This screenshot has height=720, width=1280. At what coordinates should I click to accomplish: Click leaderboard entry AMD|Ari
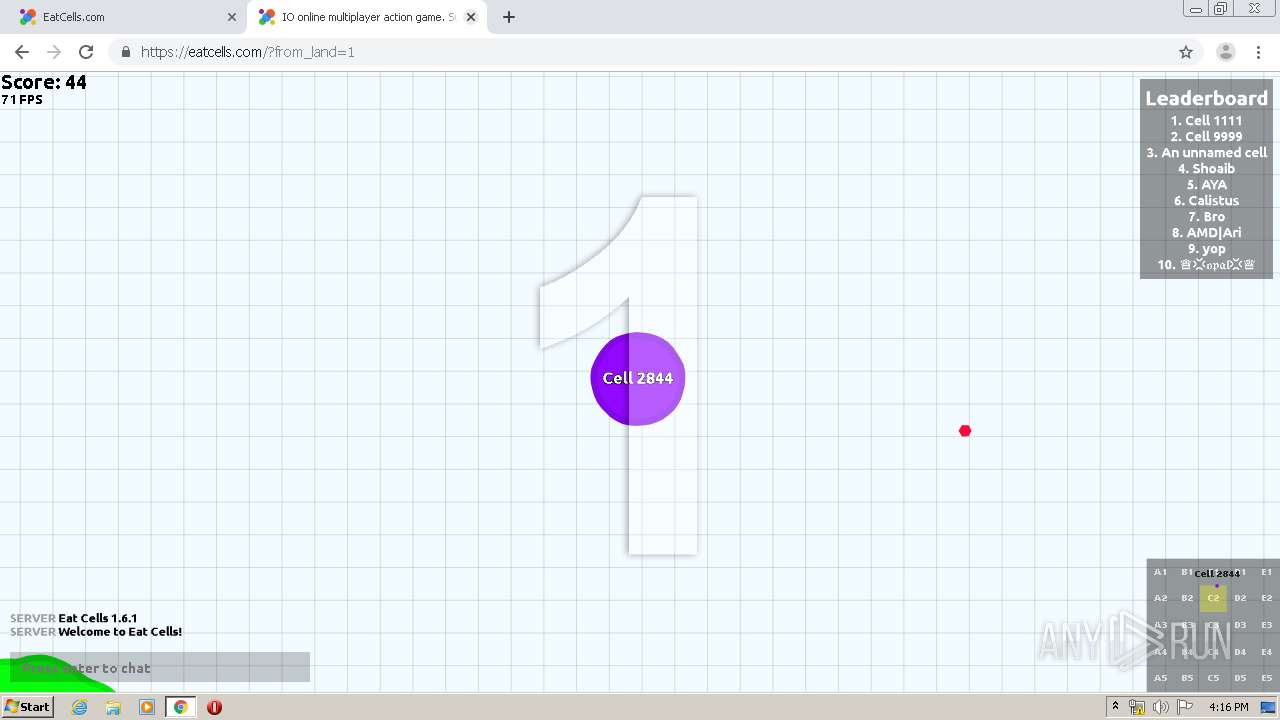pos(1206,232)
